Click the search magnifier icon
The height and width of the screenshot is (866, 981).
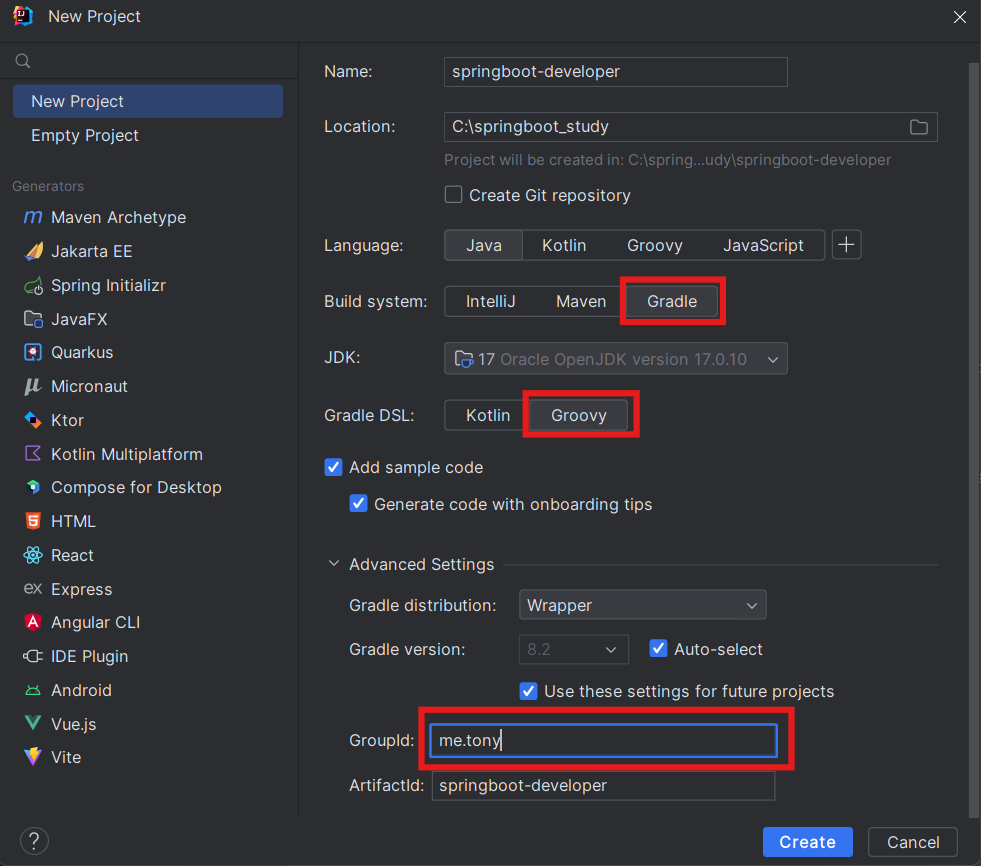pos(23,61)
